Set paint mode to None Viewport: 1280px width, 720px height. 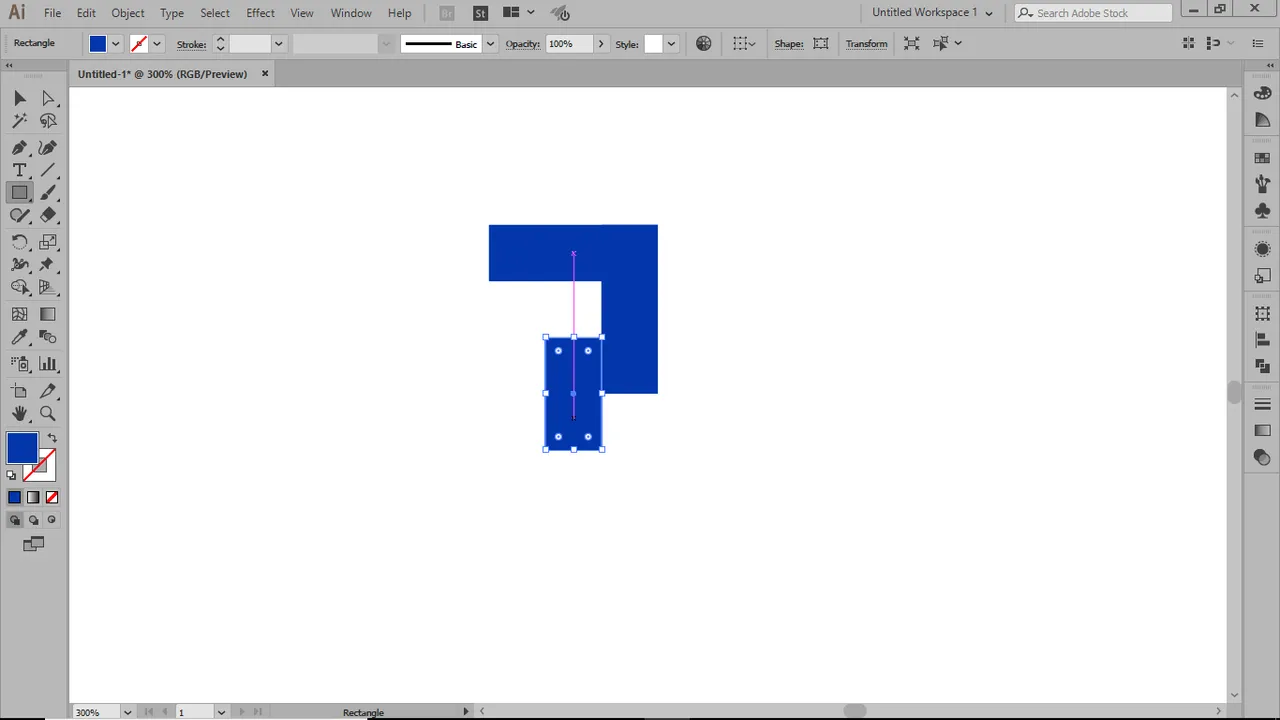pos(52,497)
